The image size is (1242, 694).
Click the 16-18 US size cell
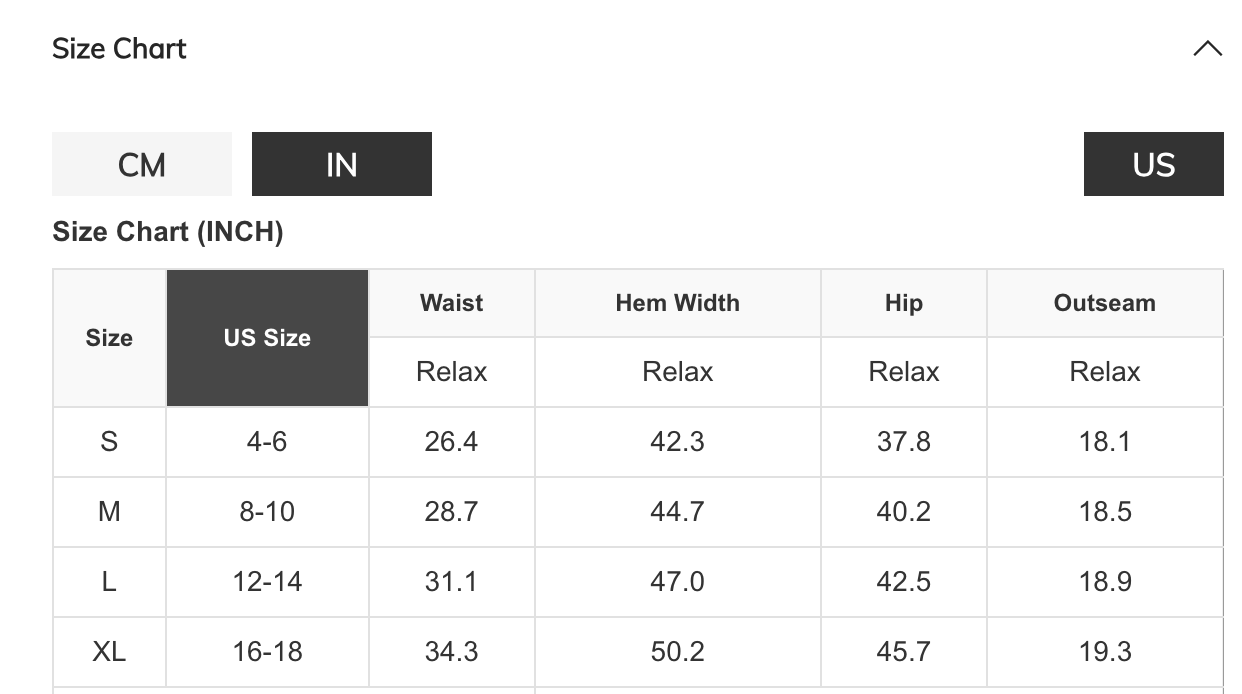click(267, 652)
